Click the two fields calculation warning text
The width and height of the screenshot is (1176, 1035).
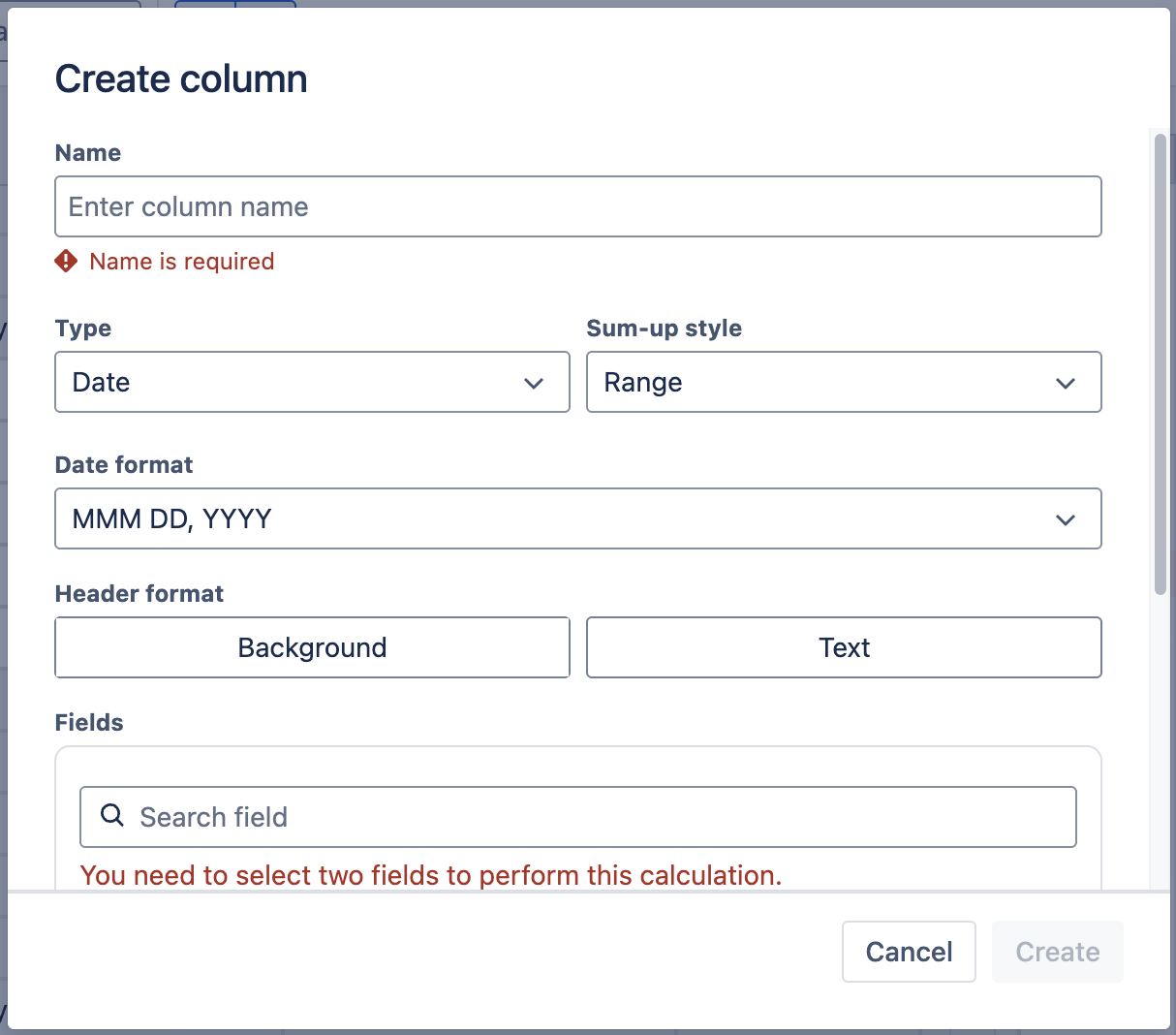point(431,875)
